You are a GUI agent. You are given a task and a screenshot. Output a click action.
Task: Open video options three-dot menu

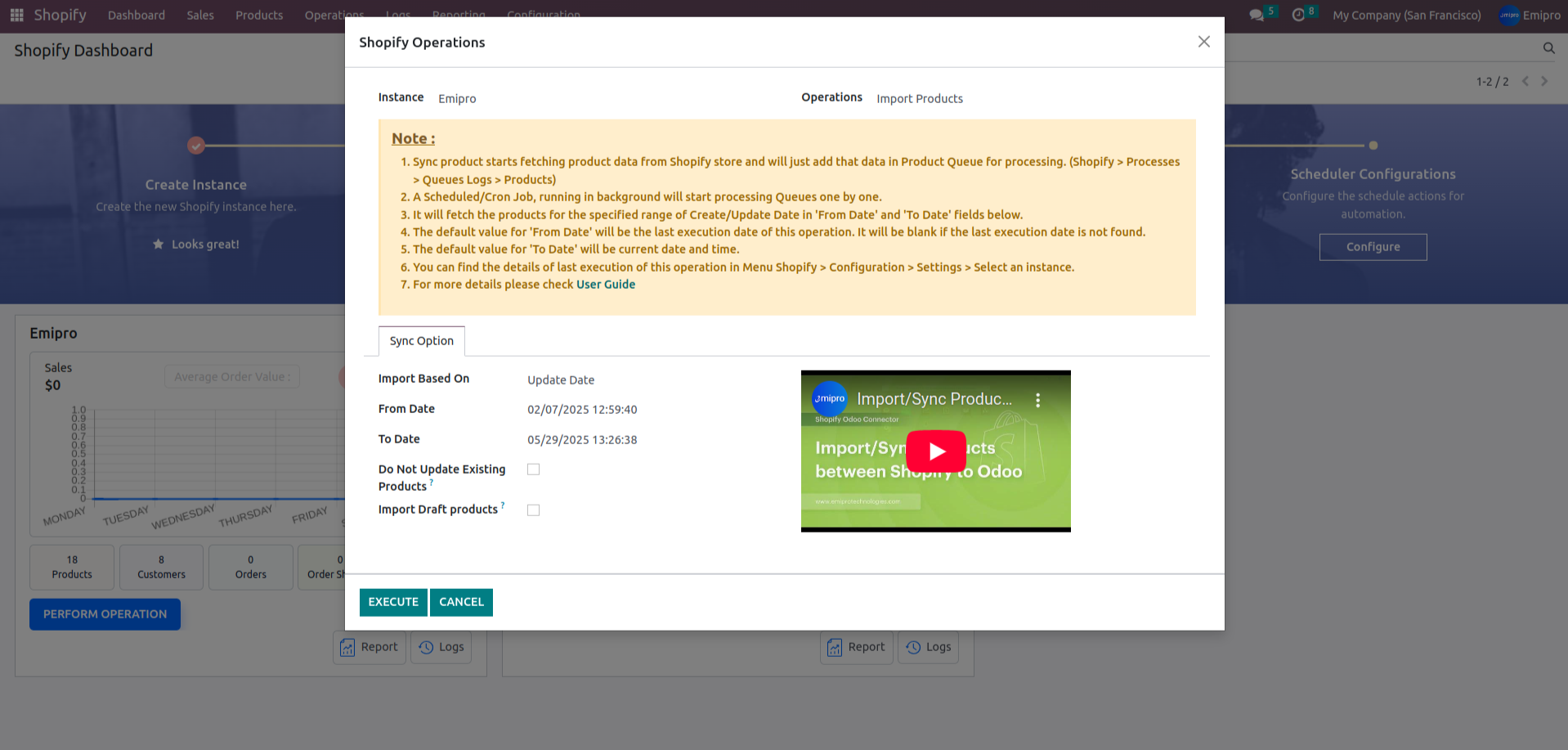(1038, 400)
